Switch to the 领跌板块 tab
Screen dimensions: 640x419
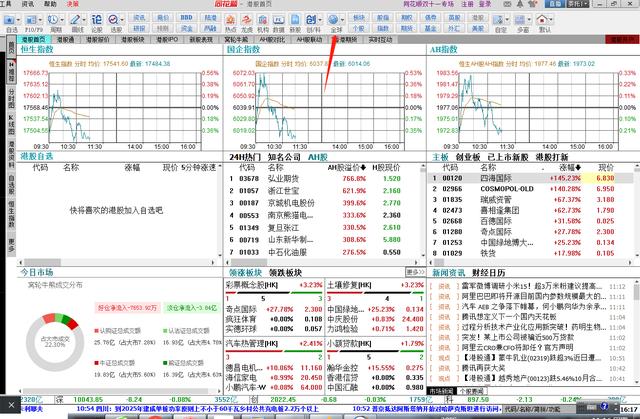coord(285,272)
